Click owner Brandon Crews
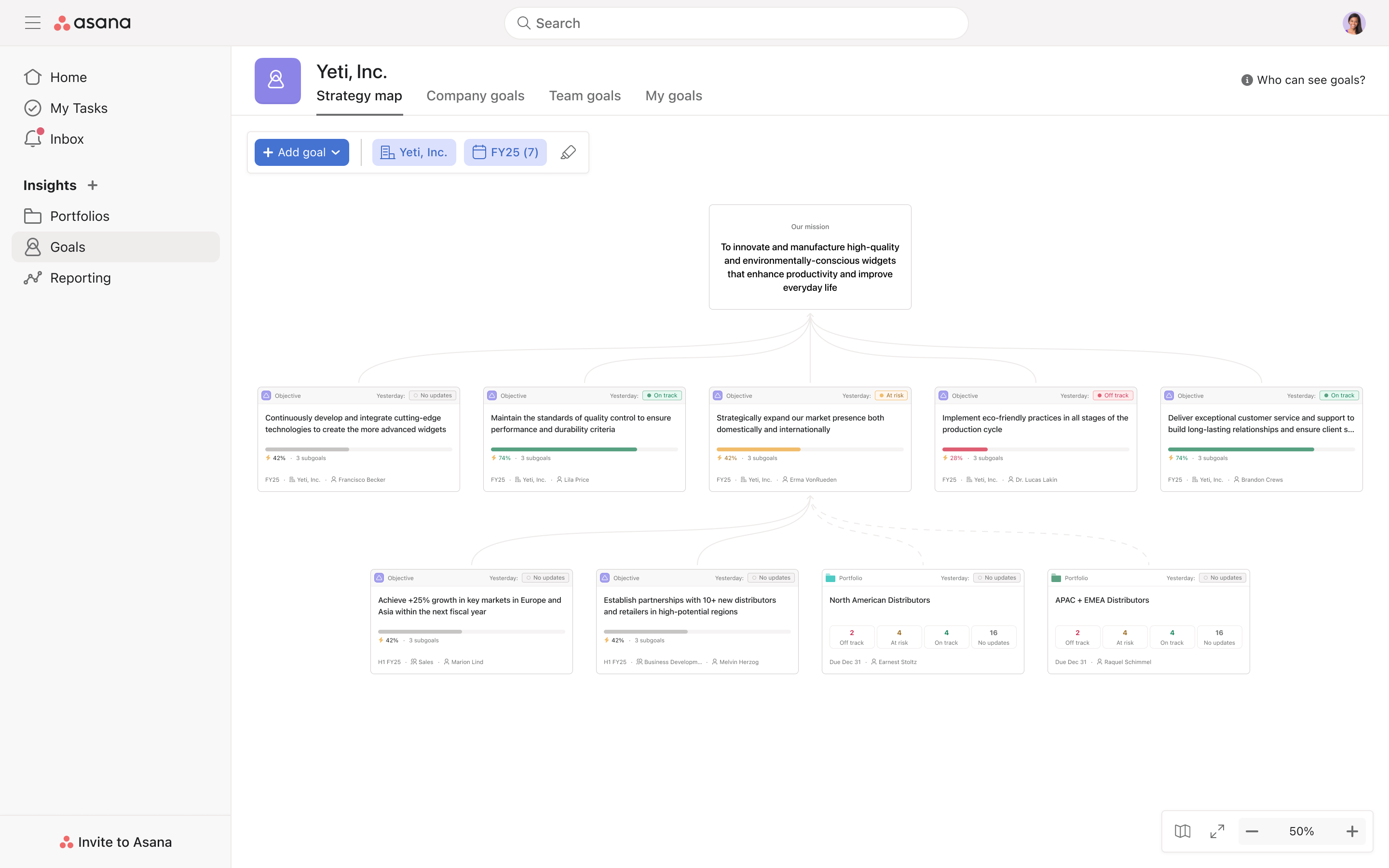 click(x=1258, y=480)
